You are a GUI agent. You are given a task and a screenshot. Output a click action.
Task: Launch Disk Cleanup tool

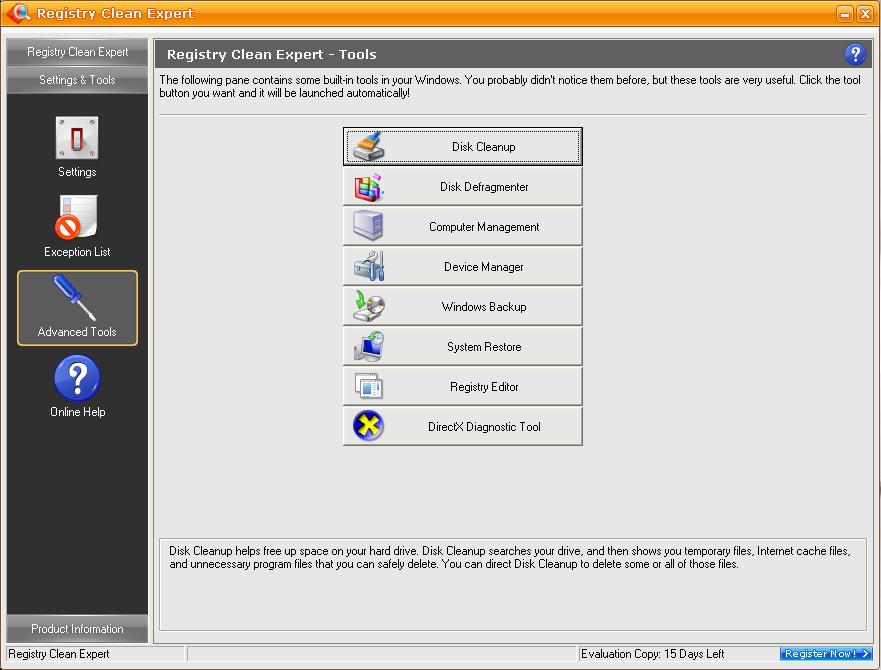click(x=462, y=147)
